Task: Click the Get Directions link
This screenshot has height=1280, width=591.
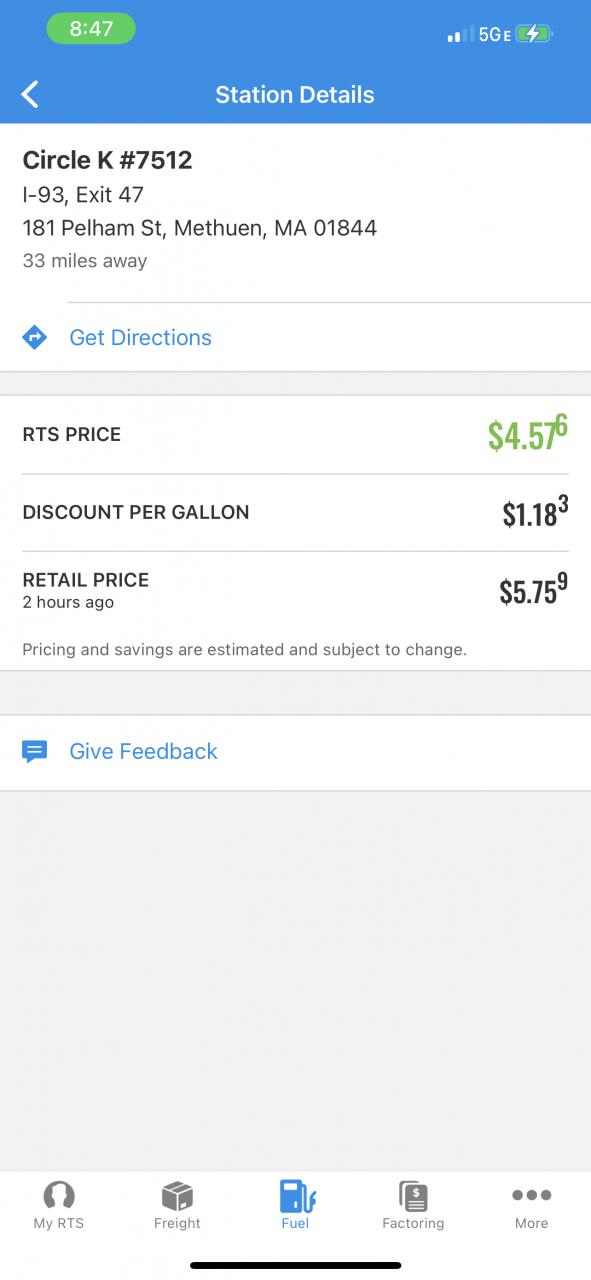Action: 140,338
